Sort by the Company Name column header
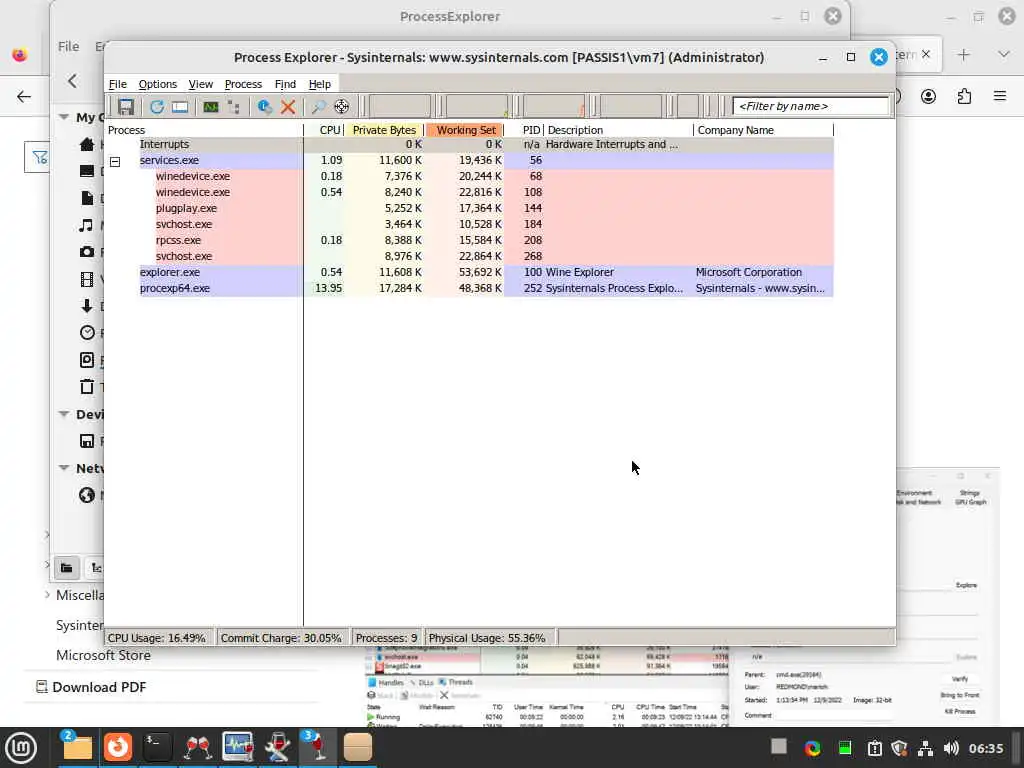 pos(763,130)
